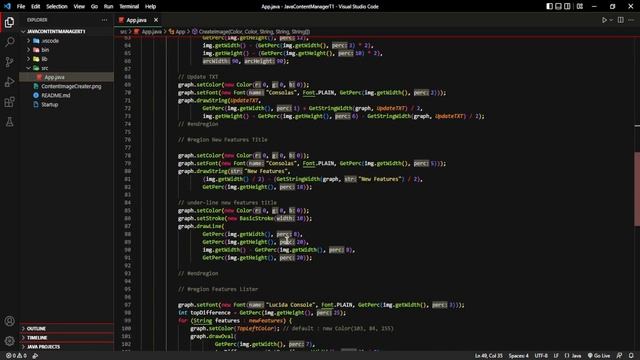Toggle the bottom panel layout
The width and height of the screenshot is (640, 360).
click(558, 6)
